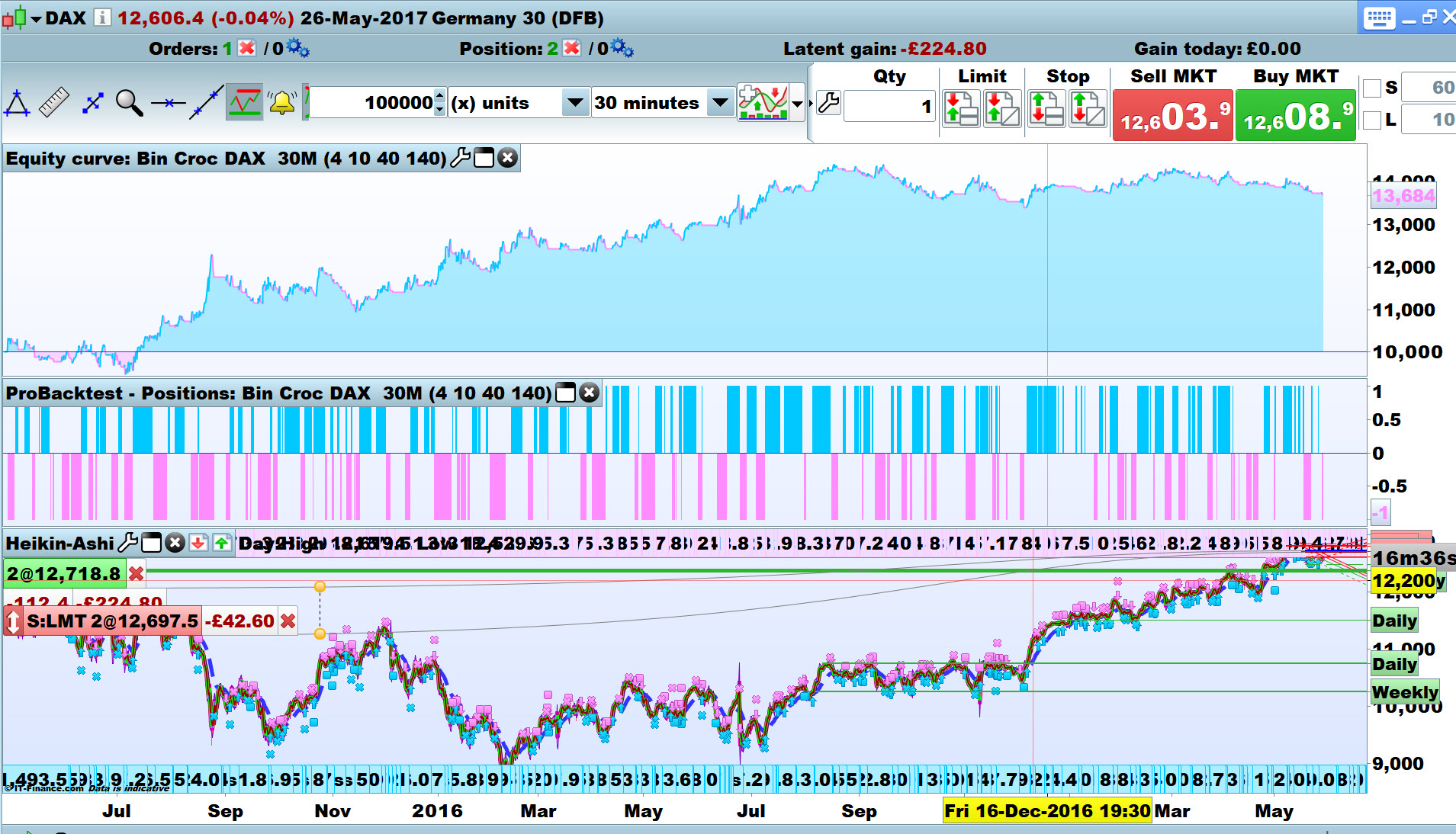Edit the S value field showing 60
Viewport: 1456px width, 834px height.
pyautogui.click(x=1429, y=88)
